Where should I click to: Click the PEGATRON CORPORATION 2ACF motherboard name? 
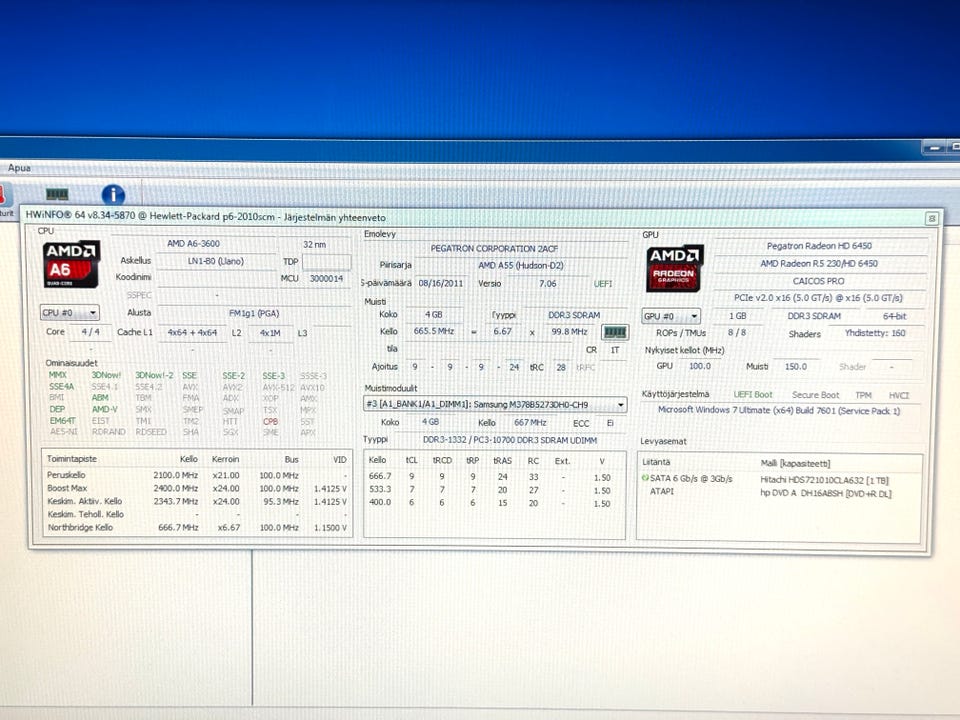[x=494, y=249]
